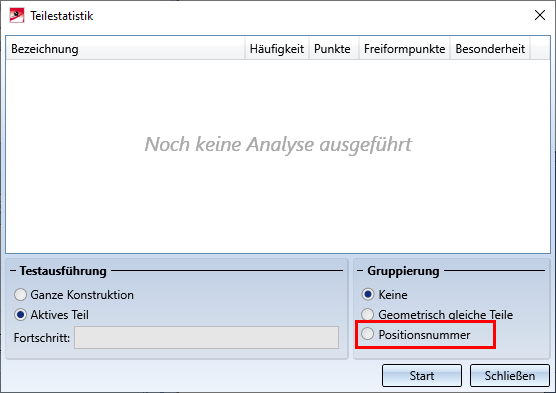Screen dimensions: 556x393
Task: Close the Teilestatistik dialog with the X
Action: (x=540, y=15)
